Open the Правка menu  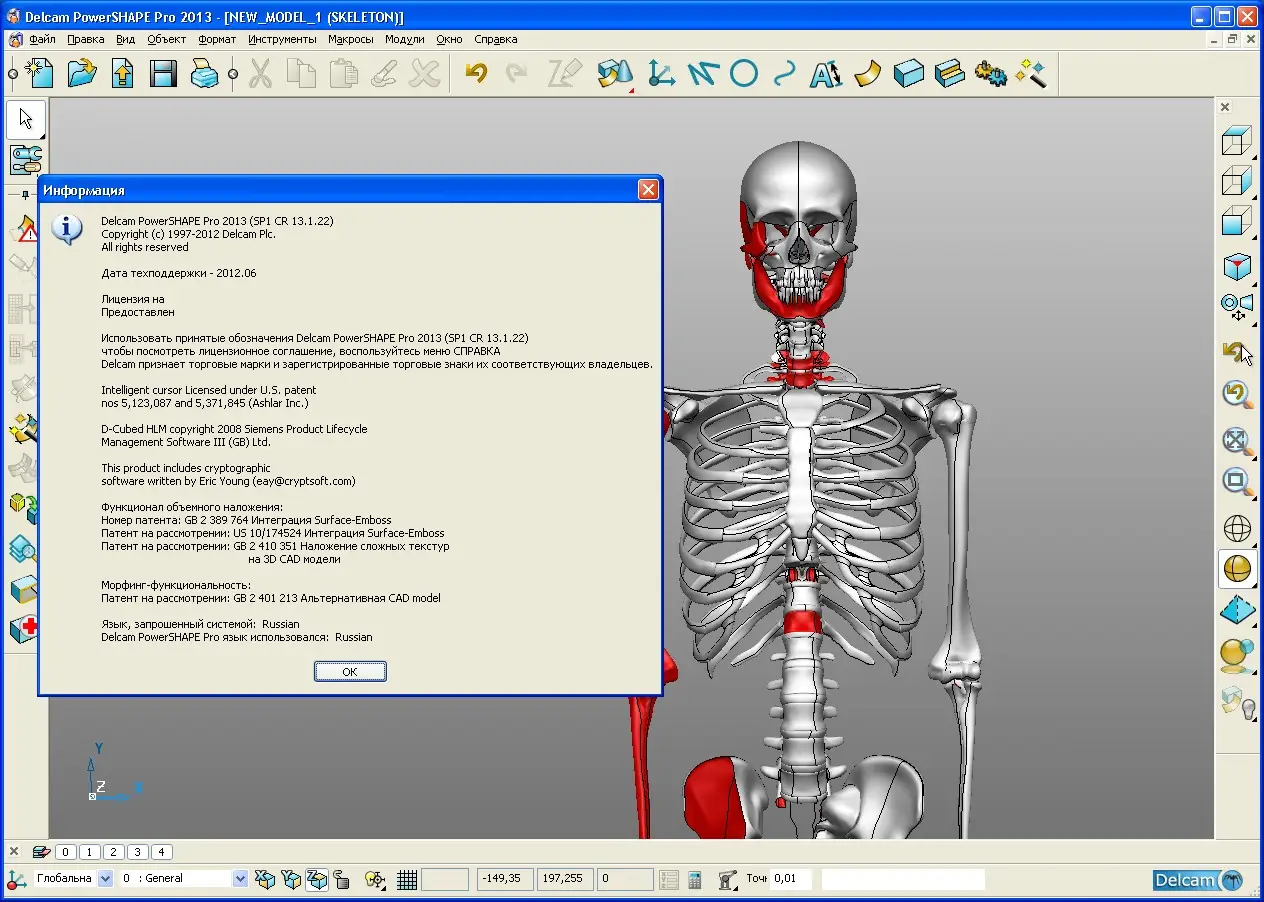coord(86,39)
